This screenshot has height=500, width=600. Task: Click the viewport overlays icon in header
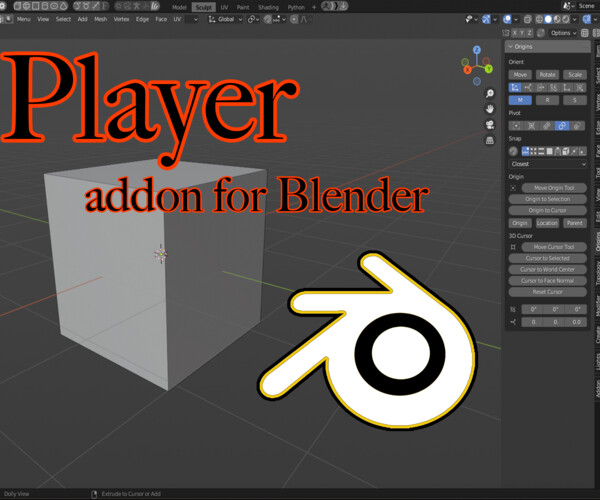[507, 19]
